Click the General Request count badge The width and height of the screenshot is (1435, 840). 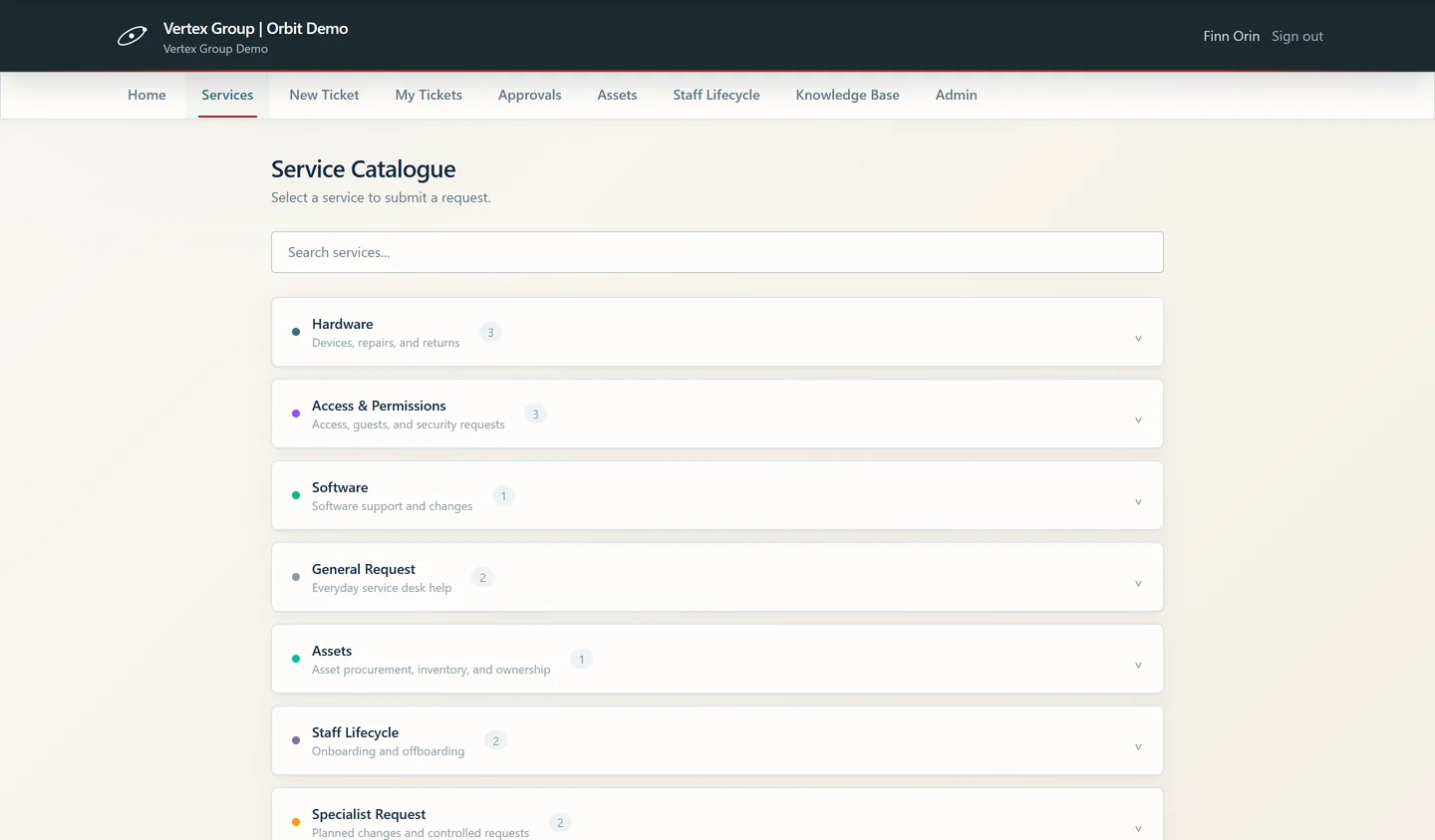(482, 577)
